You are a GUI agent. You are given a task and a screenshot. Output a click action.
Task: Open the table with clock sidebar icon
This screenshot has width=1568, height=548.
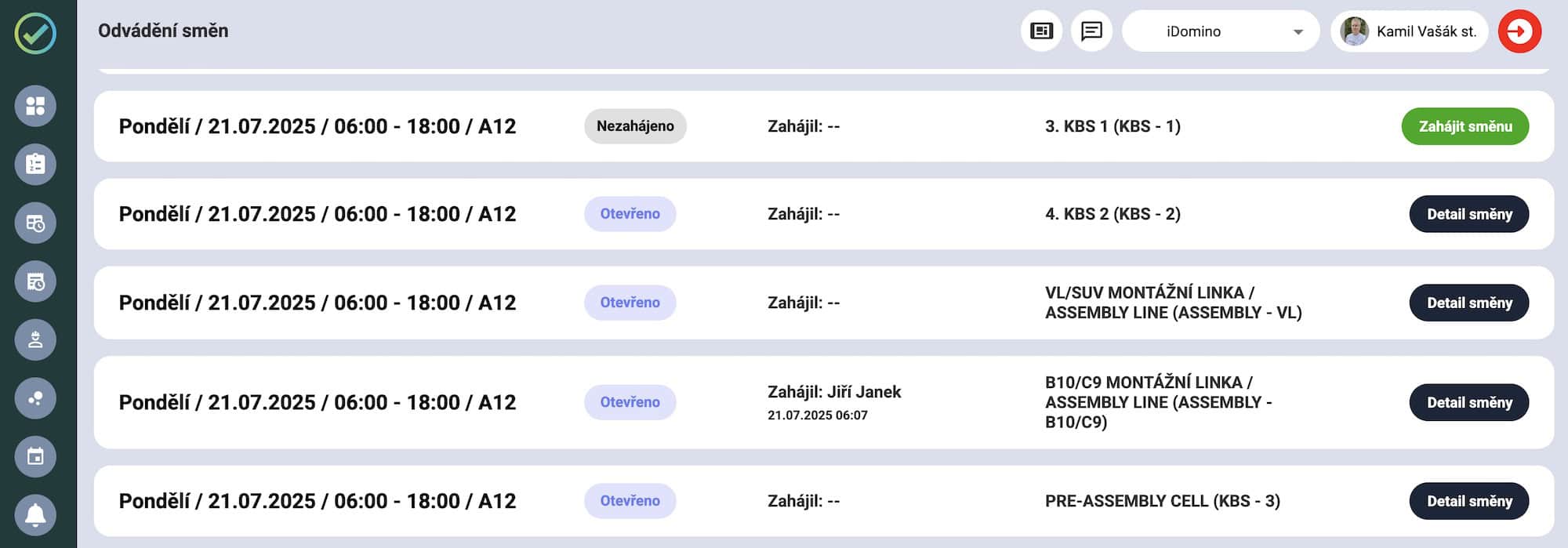tap(35, 223)
